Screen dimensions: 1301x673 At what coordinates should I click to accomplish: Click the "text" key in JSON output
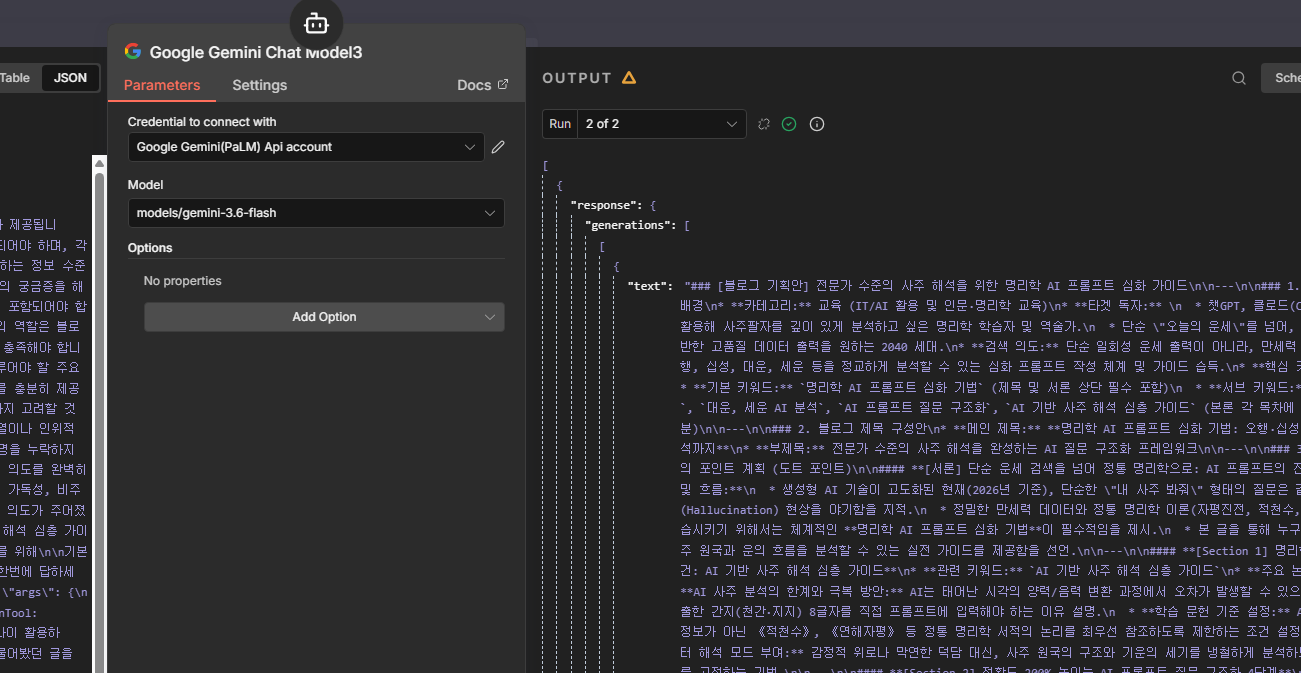coord(650,286)
